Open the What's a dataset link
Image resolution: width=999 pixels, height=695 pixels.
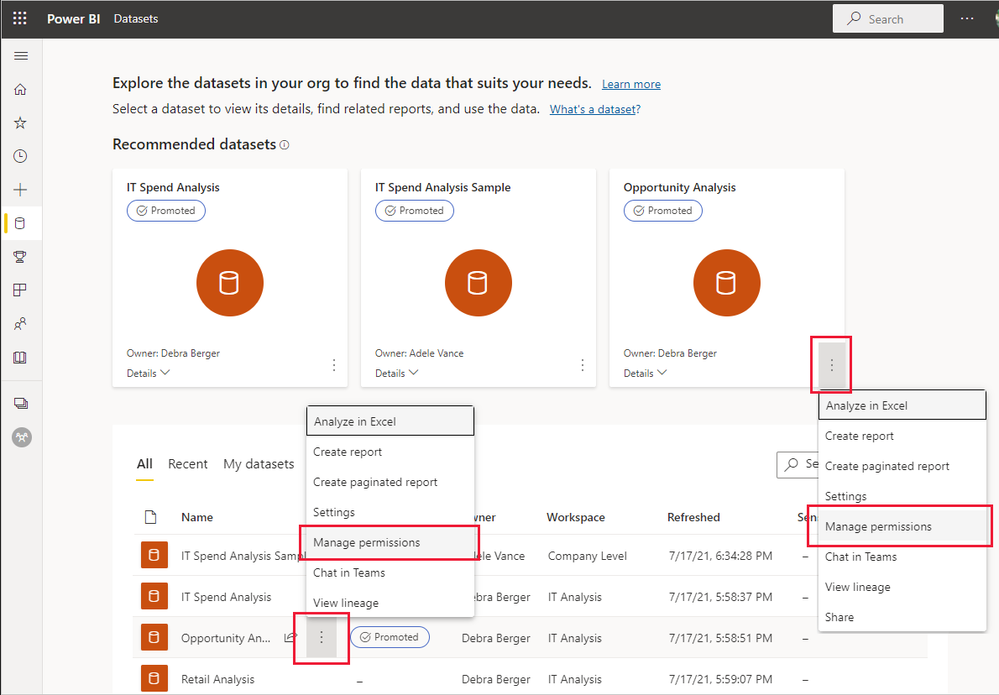point(595,109)
